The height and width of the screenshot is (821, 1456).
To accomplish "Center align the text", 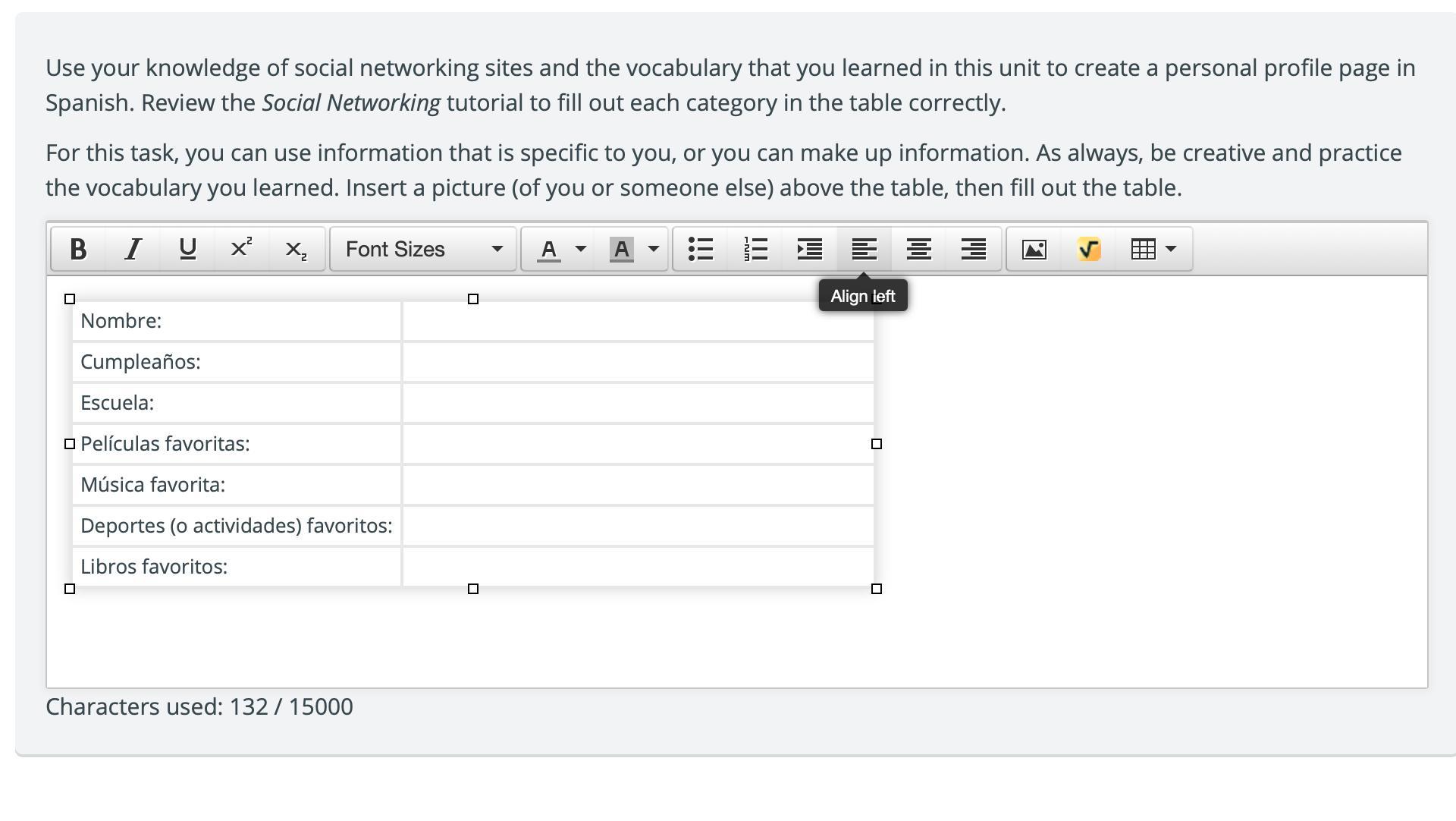I will coord(919,250).
